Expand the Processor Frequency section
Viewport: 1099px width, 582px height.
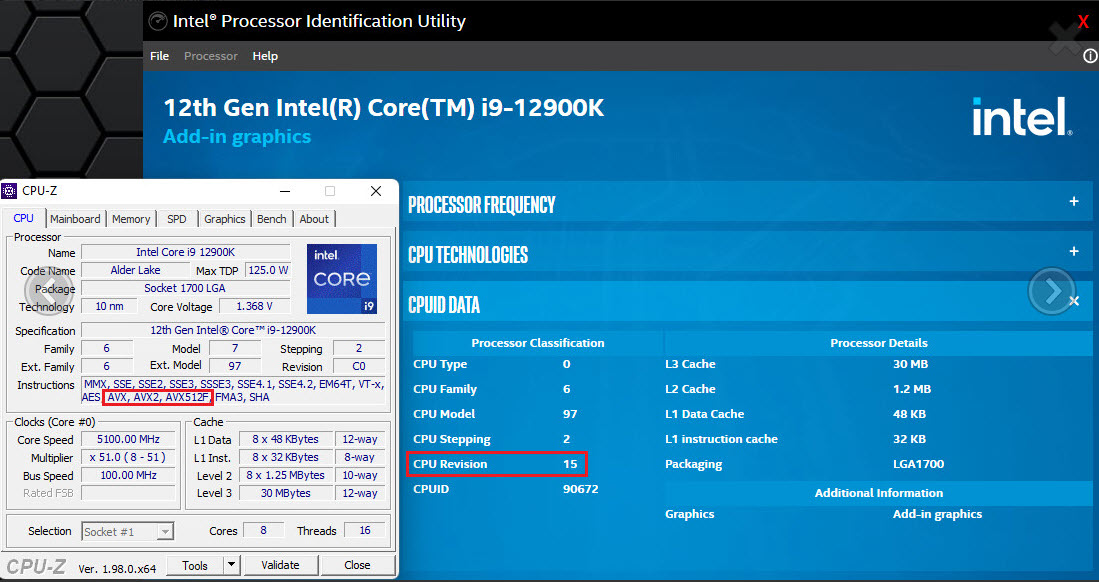(x=1074, y=201)
